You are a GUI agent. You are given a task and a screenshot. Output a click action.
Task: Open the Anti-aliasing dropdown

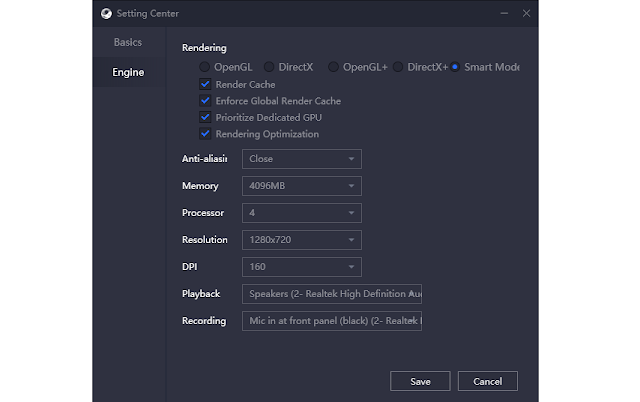pyautogui.click(x=301, y=158)
